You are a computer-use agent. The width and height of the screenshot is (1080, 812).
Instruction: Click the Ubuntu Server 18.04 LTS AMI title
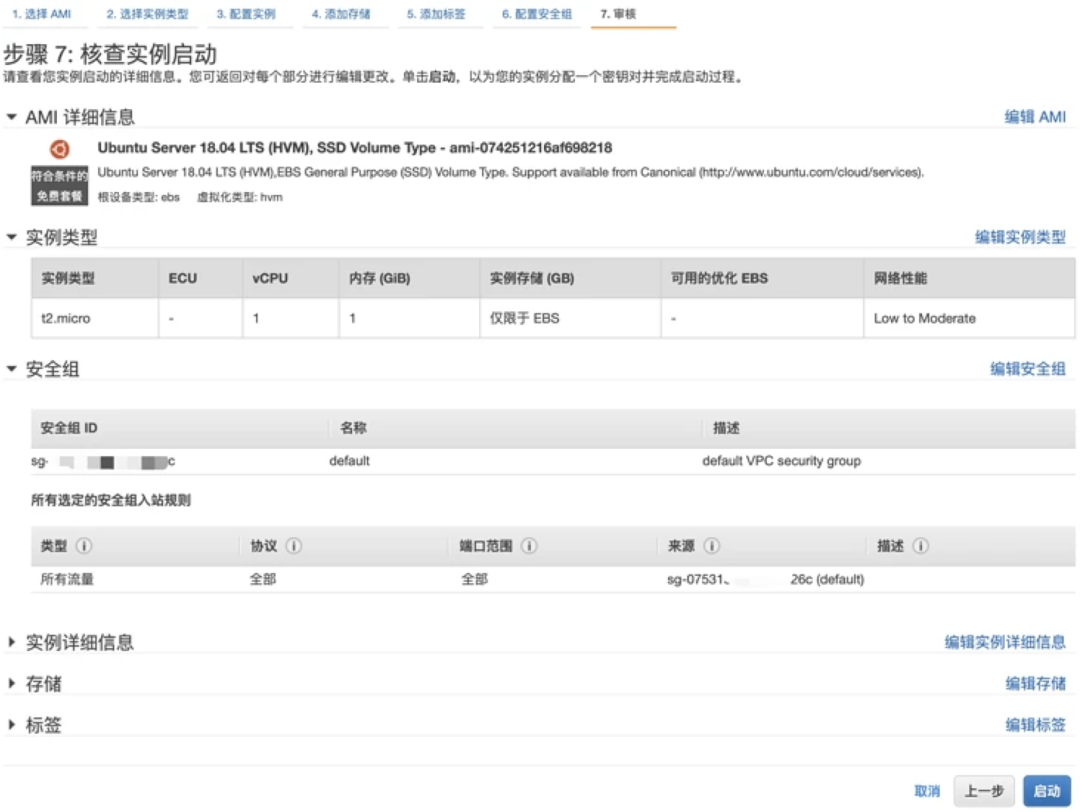point(355,147)
